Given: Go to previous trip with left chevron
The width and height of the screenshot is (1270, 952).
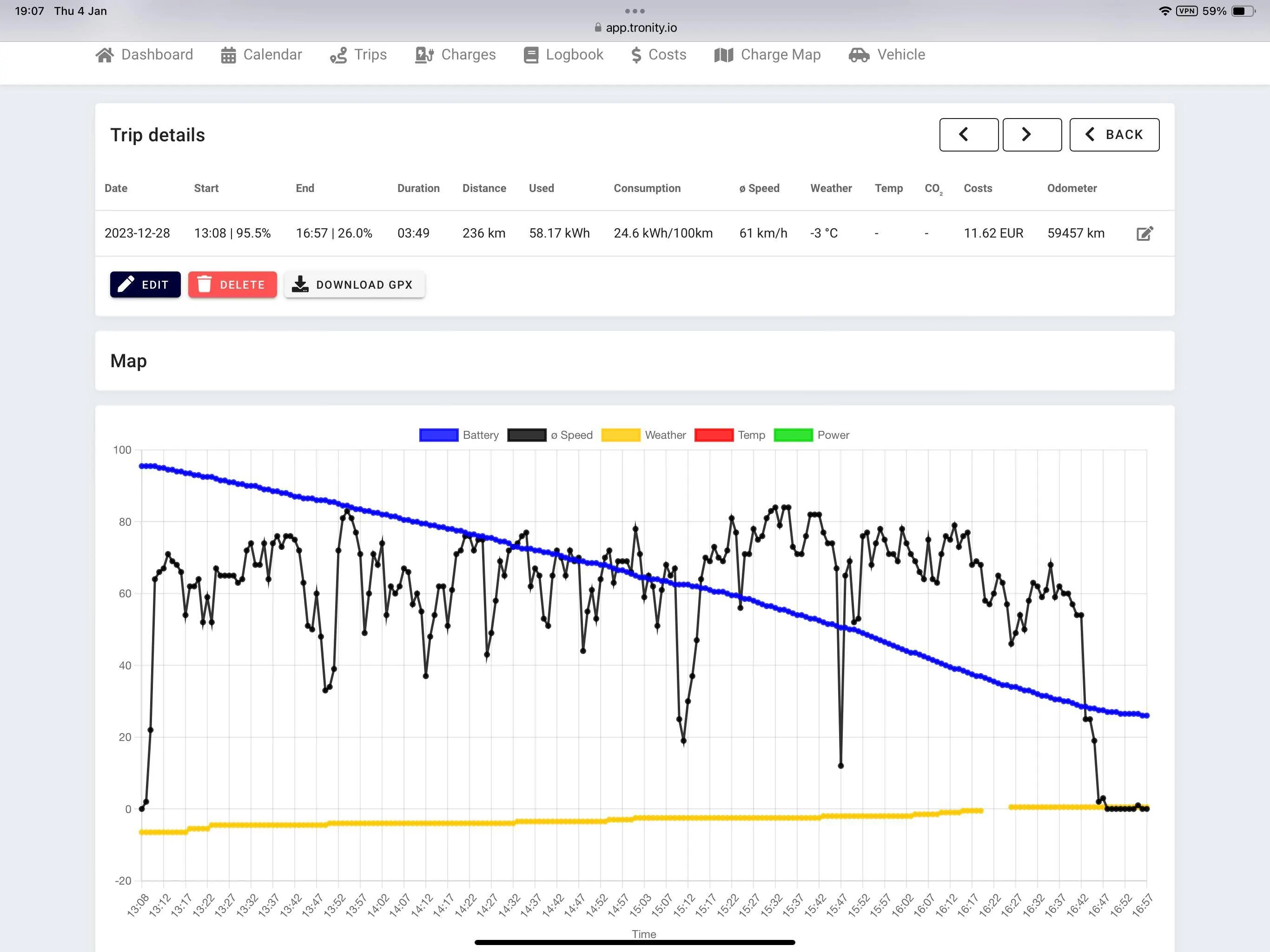Looking at the screenshot, I should pyautogui.click(x=969, y=135).
